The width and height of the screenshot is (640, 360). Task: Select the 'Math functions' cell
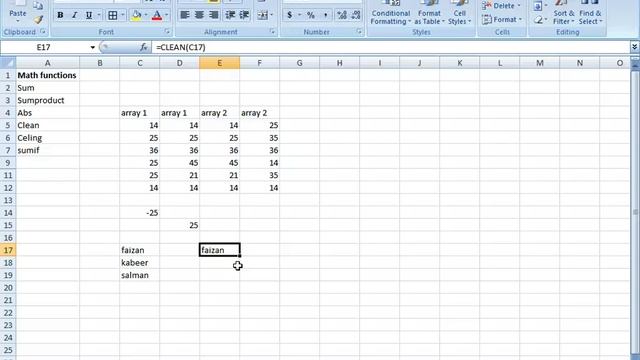(47, 75)
